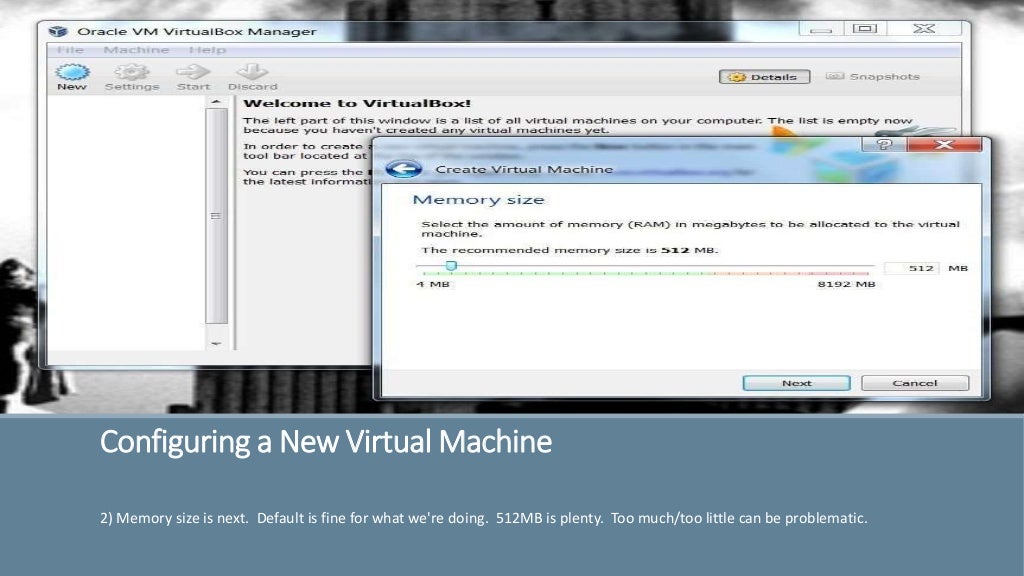Screen dimensions: 1024x576
Task: Click the back arrow in Create Virtual Machine
Action: pos(404,169)
